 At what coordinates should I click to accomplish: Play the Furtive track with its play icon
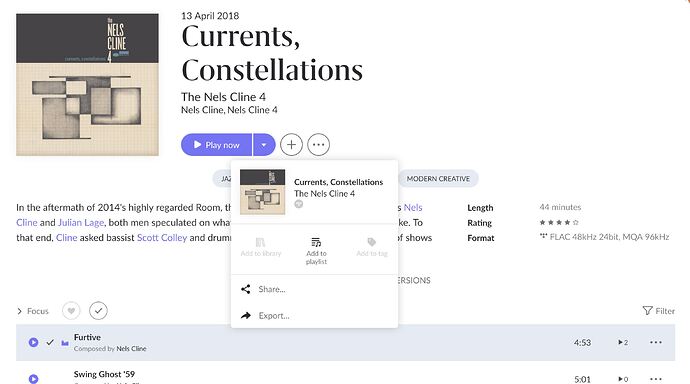click(x=33, y=342)
